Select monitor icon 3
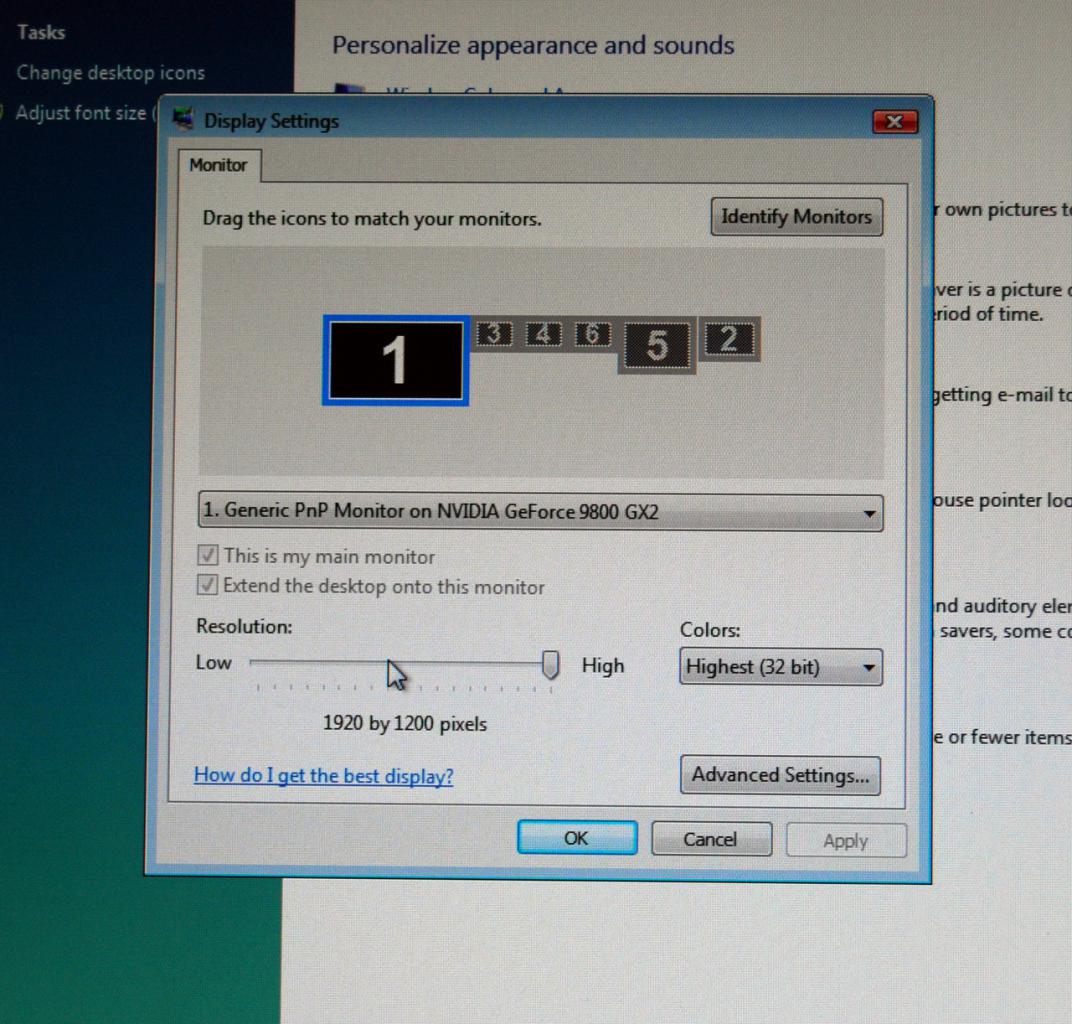This screenshot has width=1072, height=1024. coord(494,334)
